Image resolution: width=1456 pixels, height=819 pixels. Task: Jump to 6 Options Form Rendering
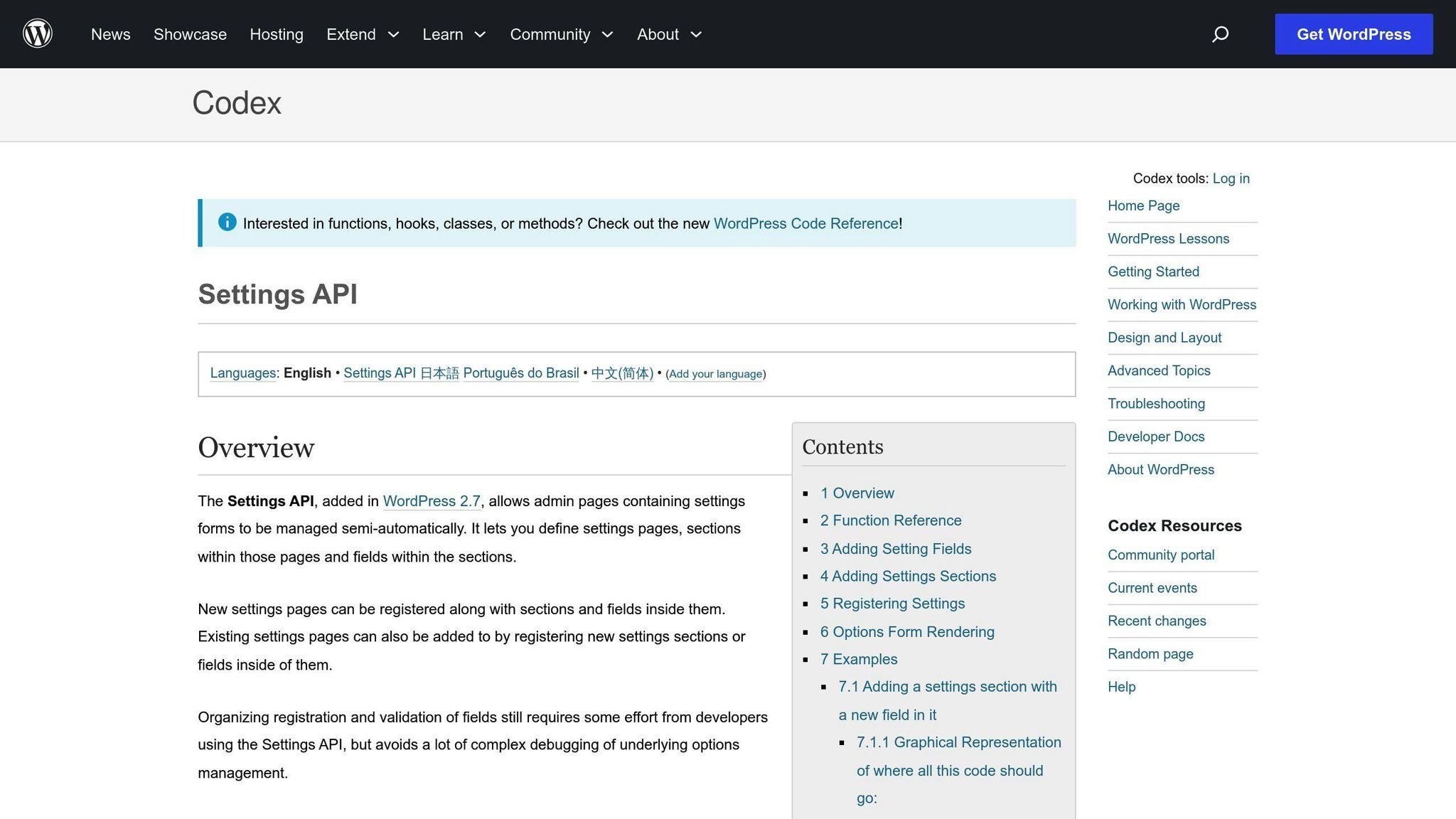907,632
